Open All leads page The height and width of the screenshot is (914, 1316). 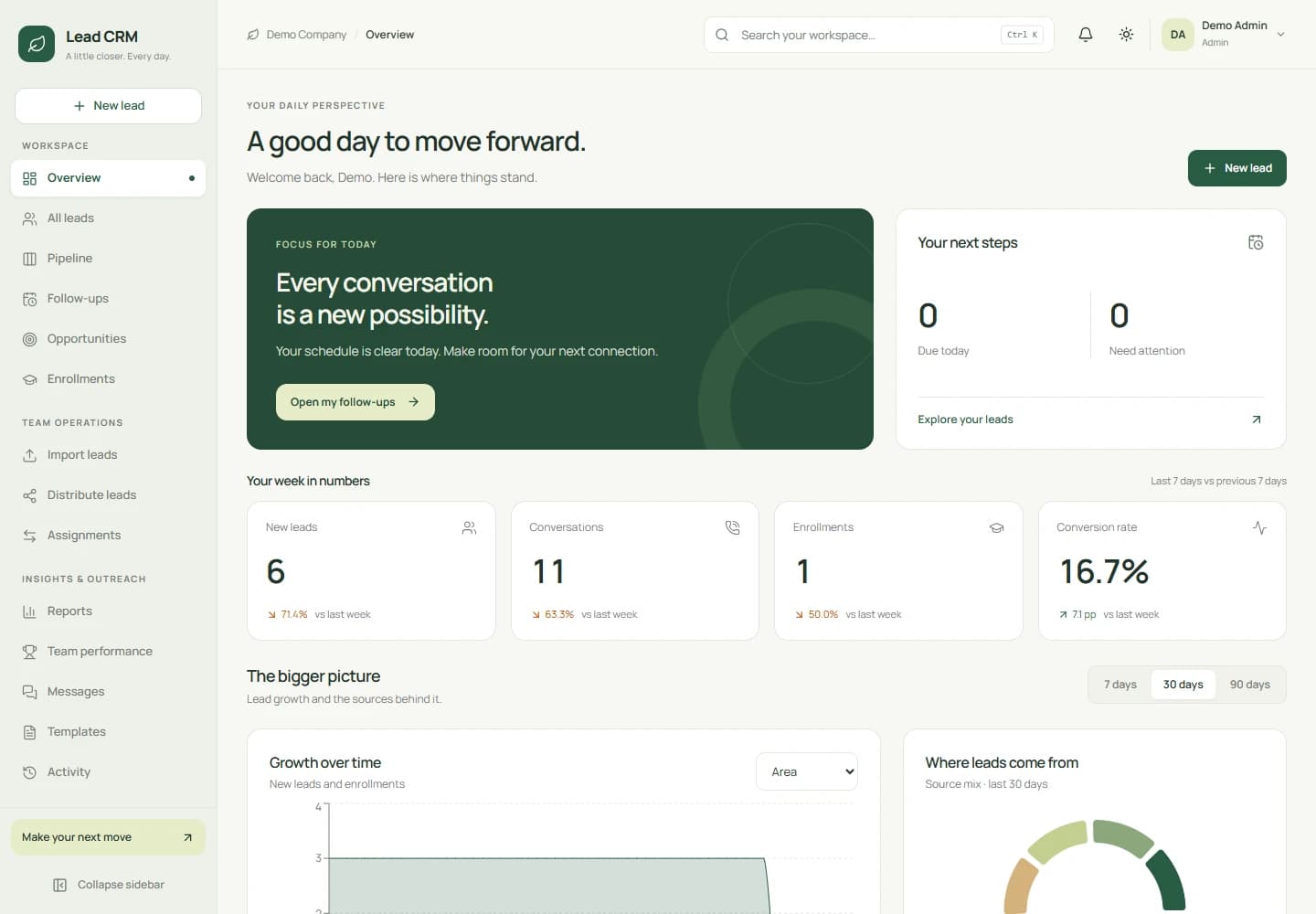[108, 218]
